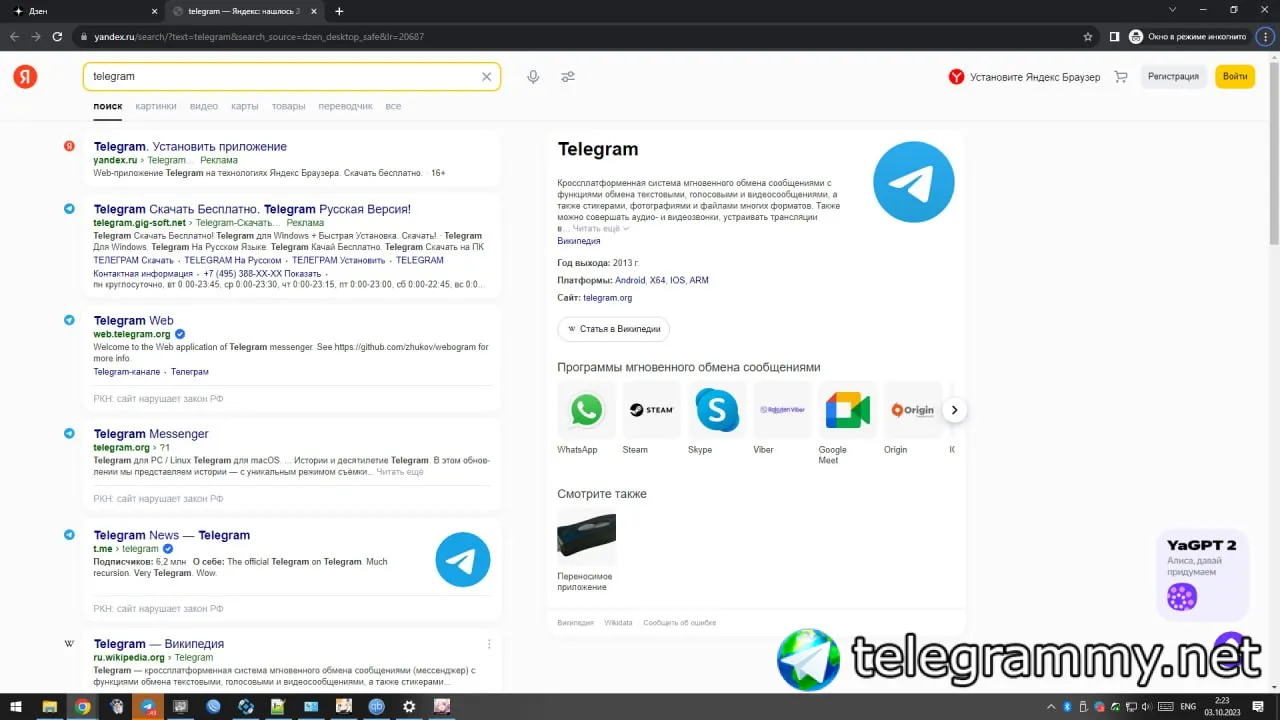The height and width of the screenshot is (720, 1280).
Task: Toggle the browser side panel icon
Action: click(1114, 37)
